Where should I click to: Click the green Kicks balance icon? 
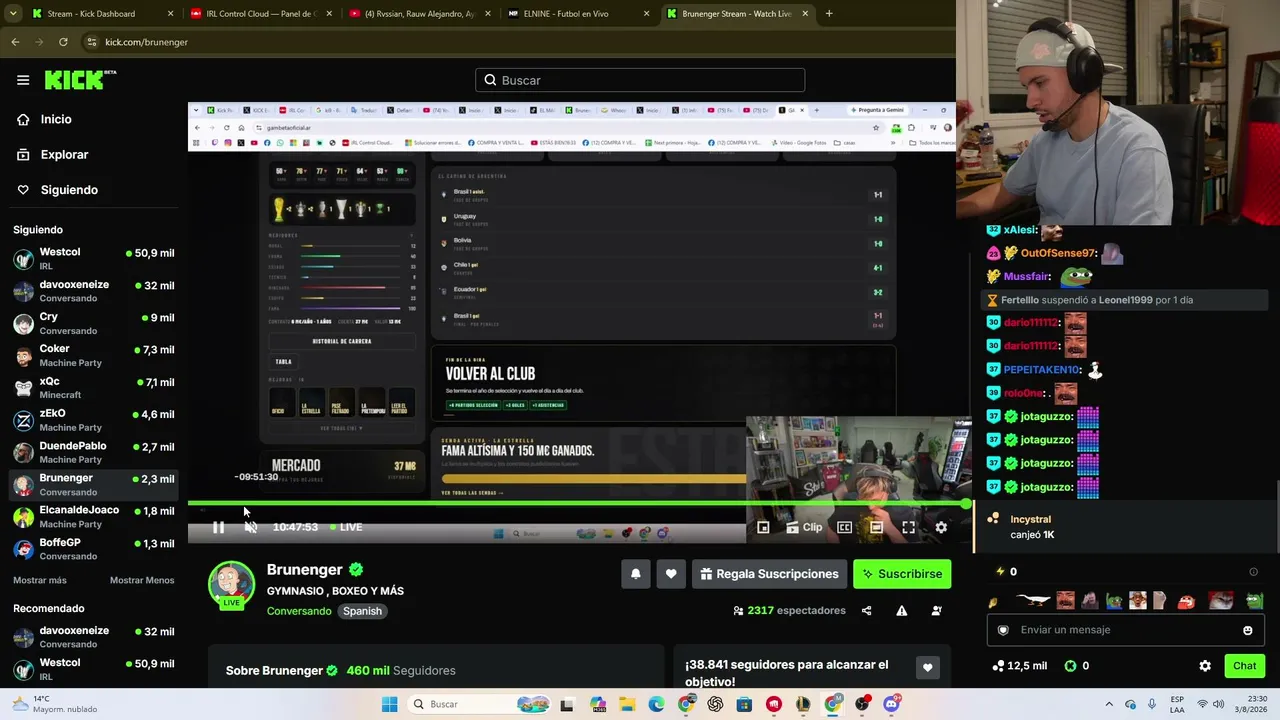(x=1070, y=666)
